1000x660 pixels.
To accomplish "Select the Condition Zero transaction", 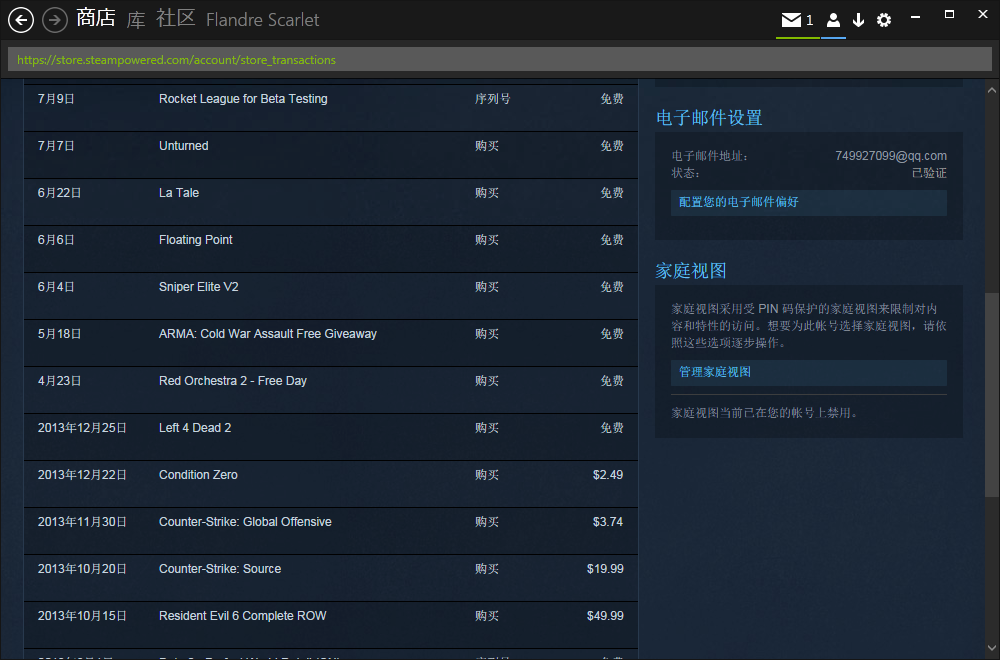I will click(x=331, y=484).
